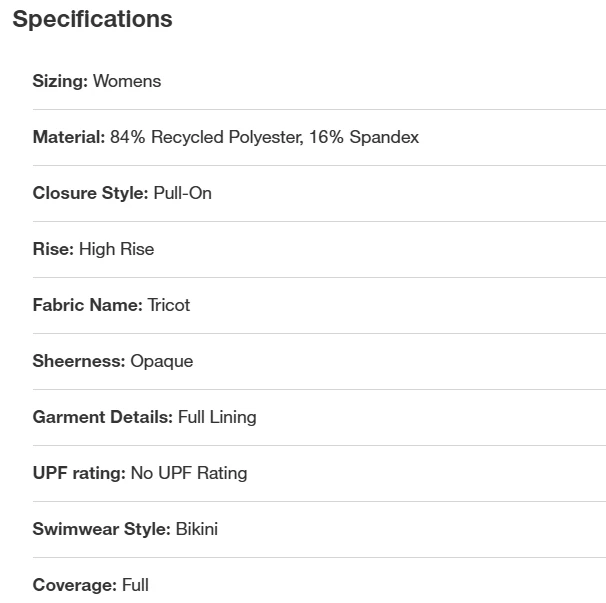
Task: Click the Pull-On value
Action: [183, 193]
